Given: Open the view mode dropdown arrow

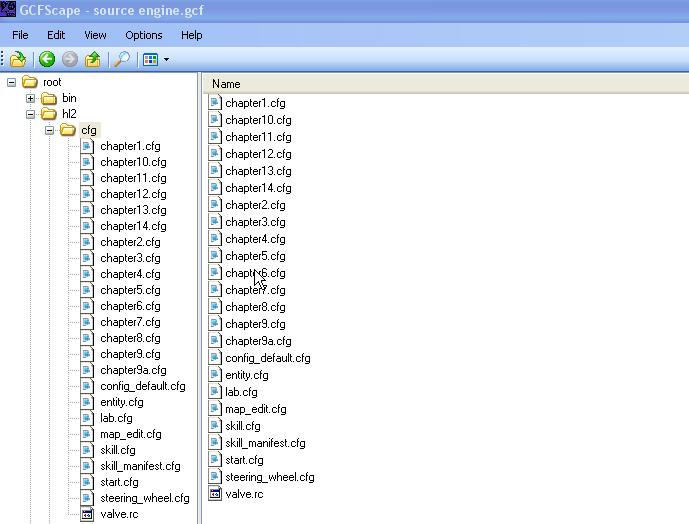Looking at the screenshot, I should (167, 59).
